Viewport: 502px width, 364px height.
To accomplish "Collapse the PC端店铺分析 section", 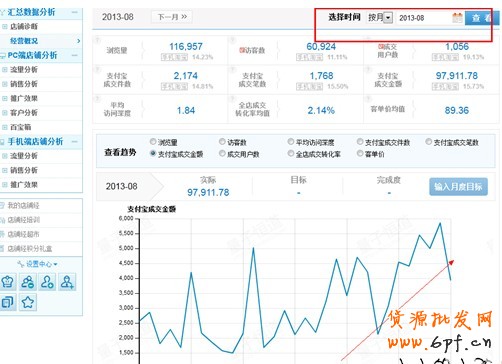I will click(x=75, y=55).
